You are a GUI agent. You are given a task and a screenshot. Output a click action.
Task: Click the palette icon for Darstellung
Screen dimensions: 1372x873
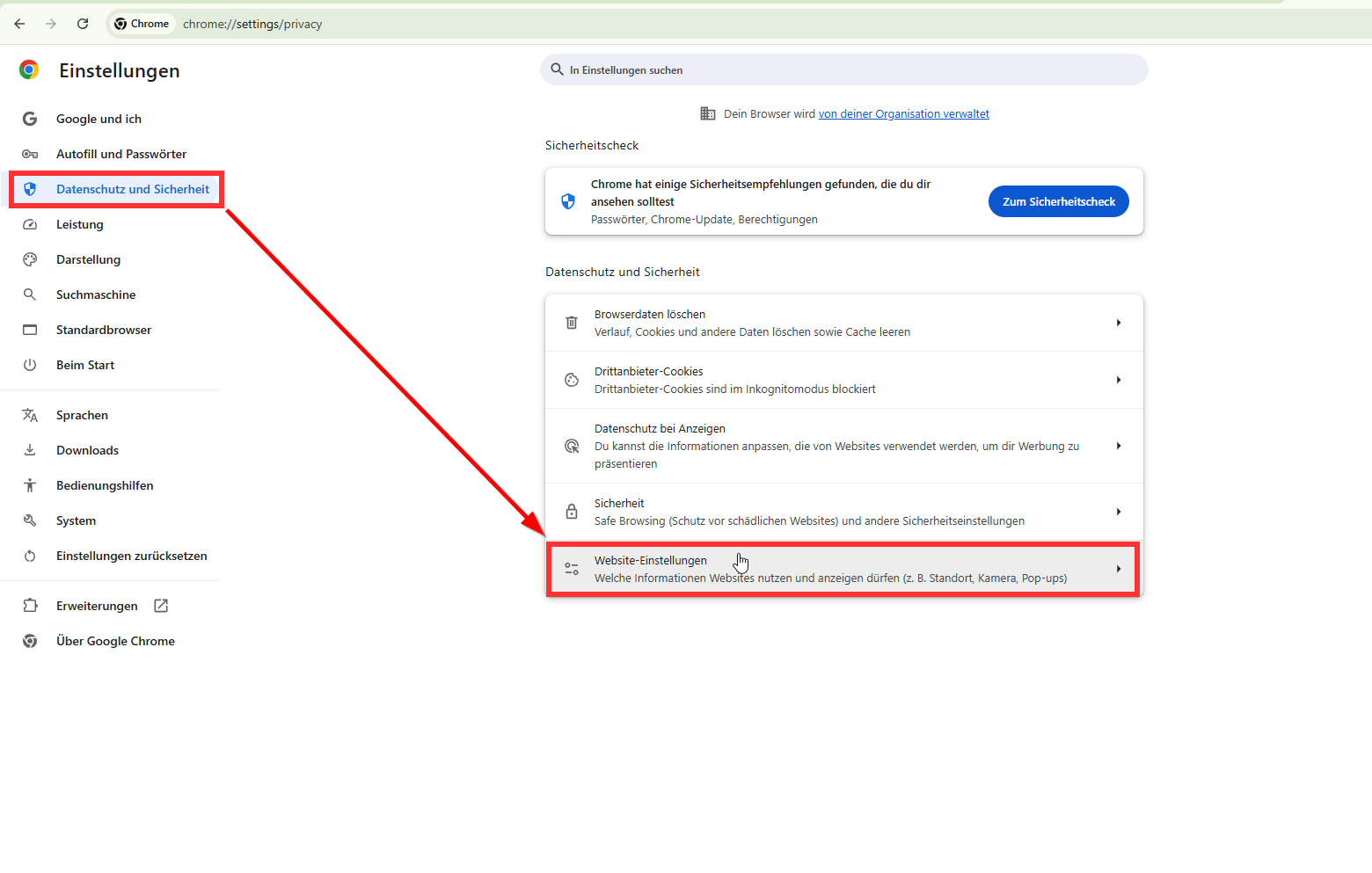click(x=30, y=259)
